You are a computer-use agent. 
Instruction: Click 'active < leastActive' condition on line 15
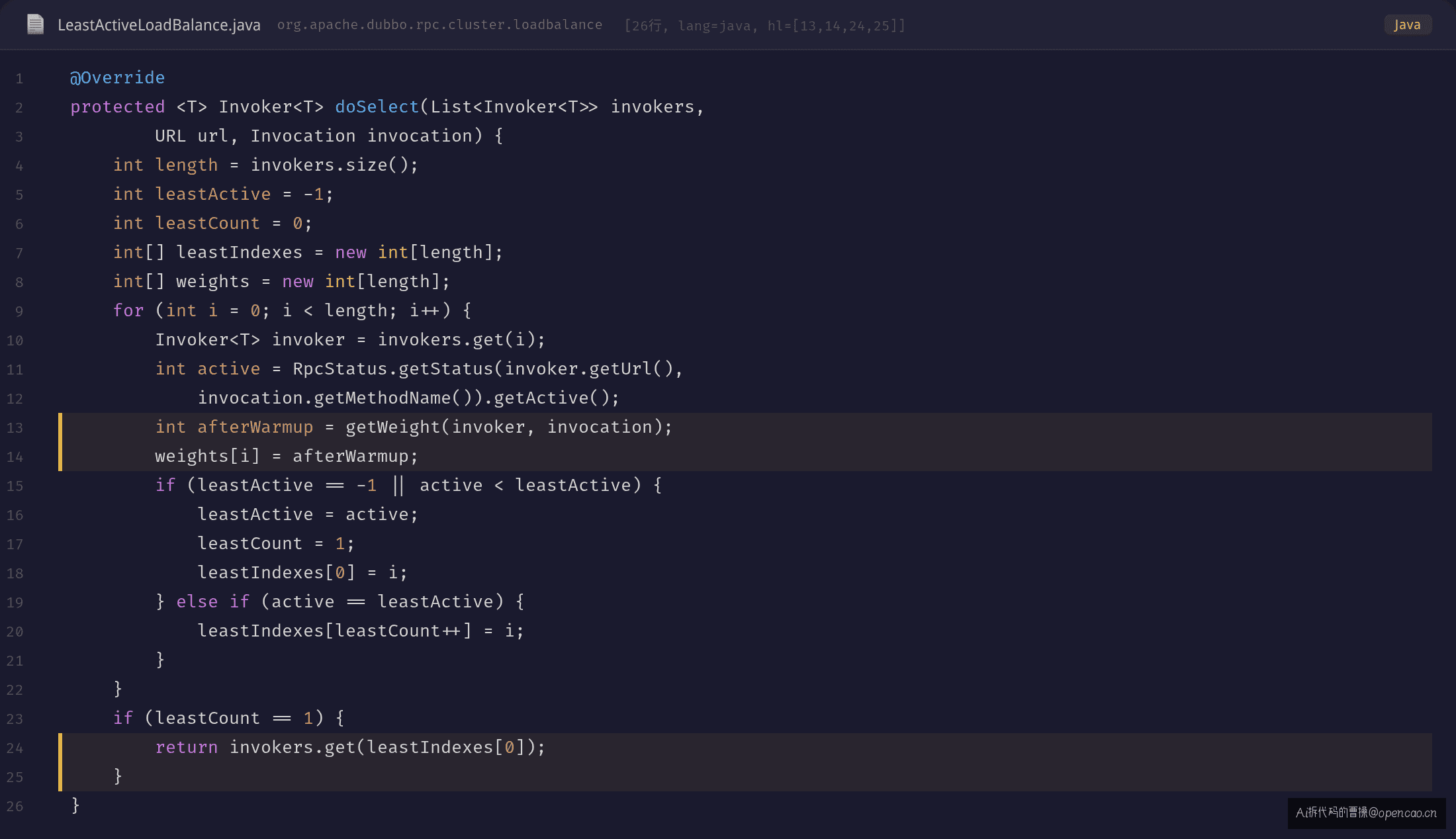coord(525,485)
